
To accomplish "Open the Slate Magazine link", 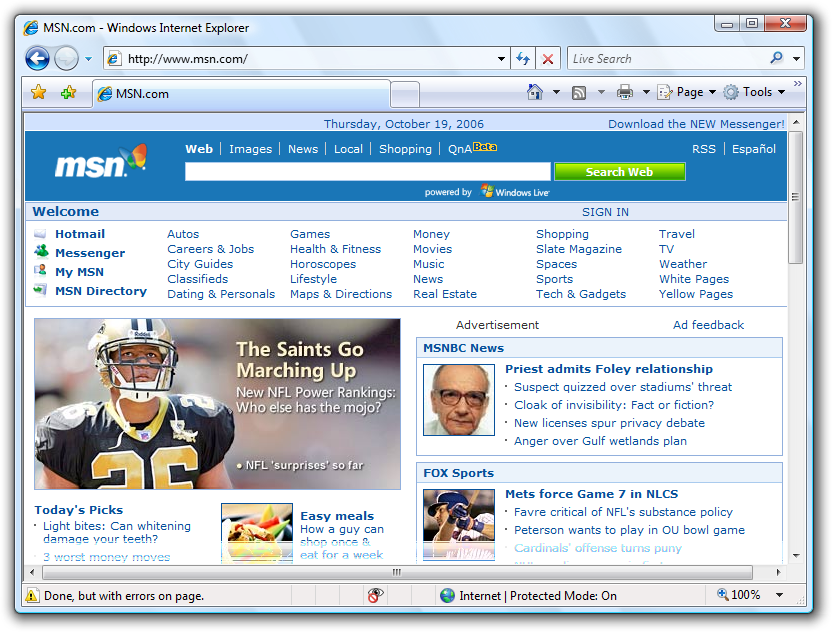I will click(x=578, y=249).
